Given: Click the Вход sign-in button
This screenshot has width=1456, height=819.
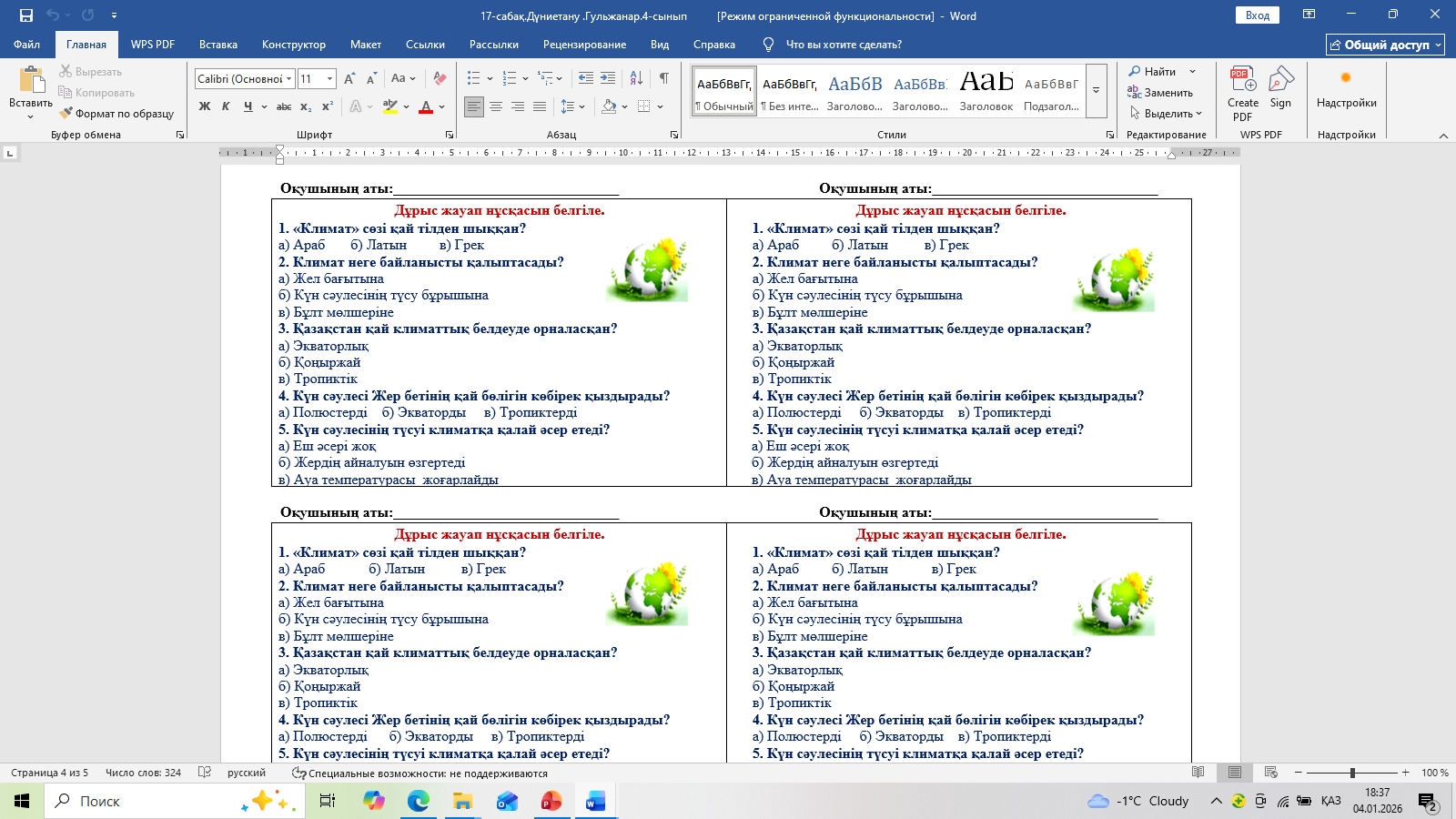Looking at the screenshot, I should (x=1258, y=15).
